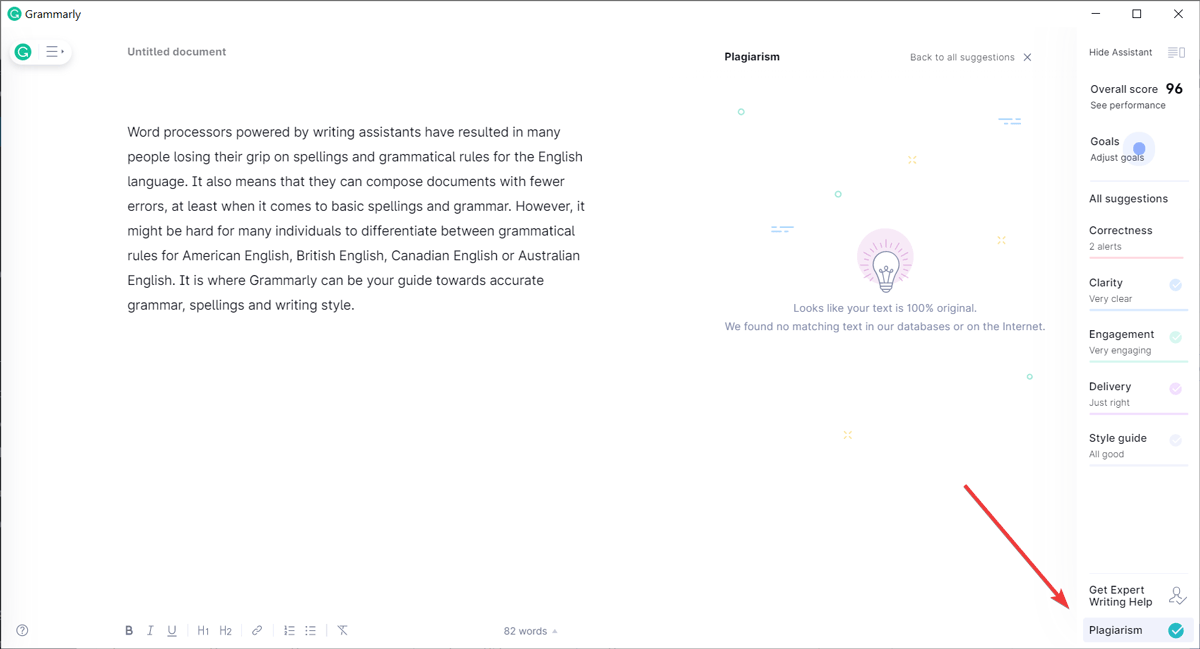Open the Clarity suggestions category

[1121, 289]
